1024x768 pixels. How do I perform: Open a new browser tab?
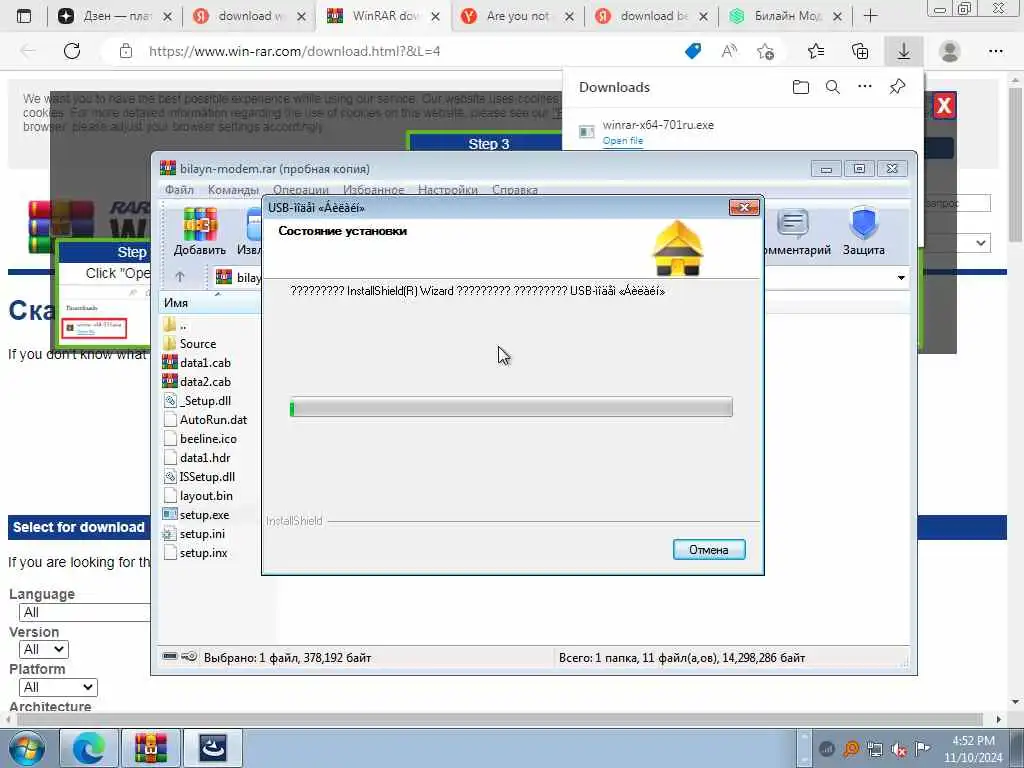(870, 16)
